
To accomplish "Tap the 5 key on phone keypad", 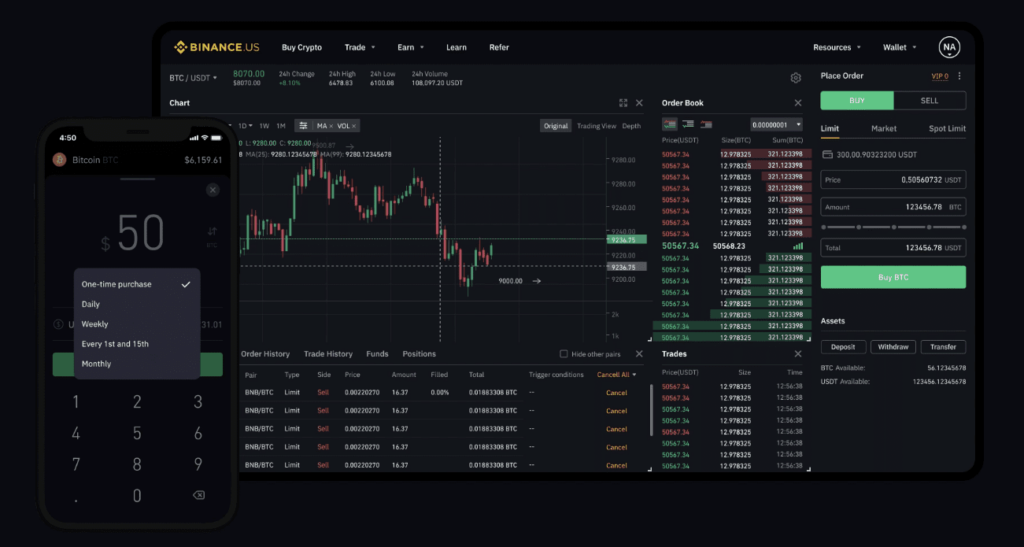I will pos(136,433).
